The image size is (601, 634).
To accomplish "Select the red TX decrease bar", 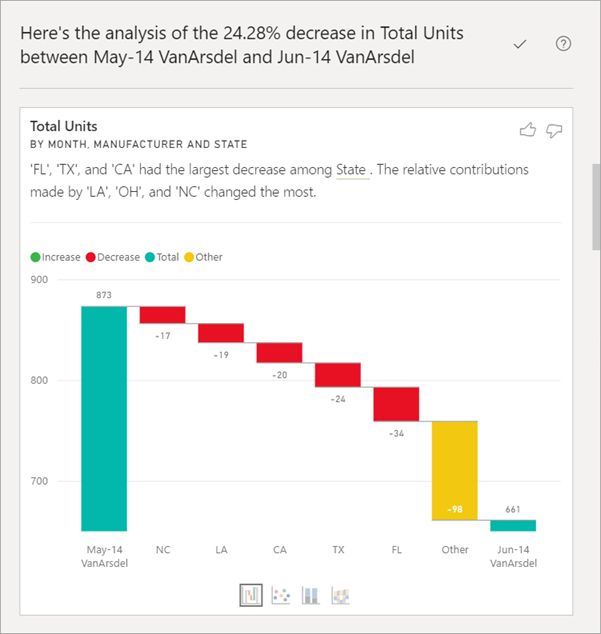I will click(x=338, y=374).
